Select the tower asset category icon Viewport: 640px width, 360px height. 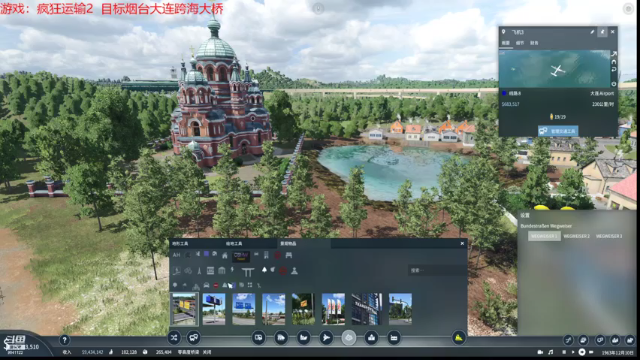click(x=199, y=271)
